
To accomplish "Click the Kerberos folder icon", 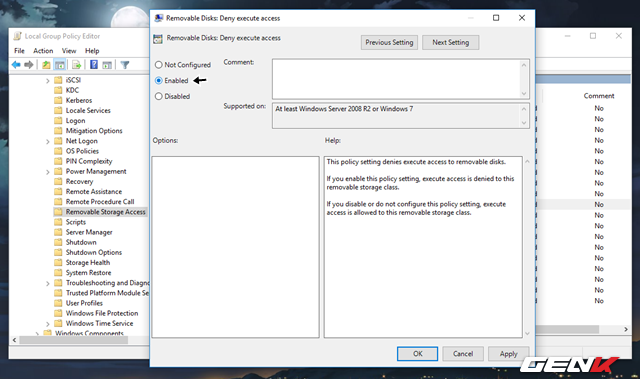I will 58,100.
